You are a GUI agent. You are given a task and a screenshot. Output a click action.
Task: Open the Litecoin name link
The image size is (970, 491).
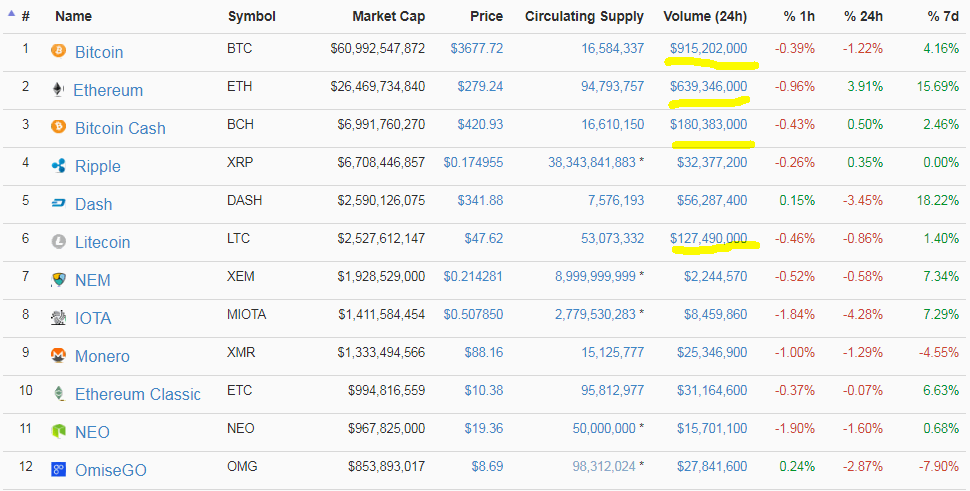point(103,242)
